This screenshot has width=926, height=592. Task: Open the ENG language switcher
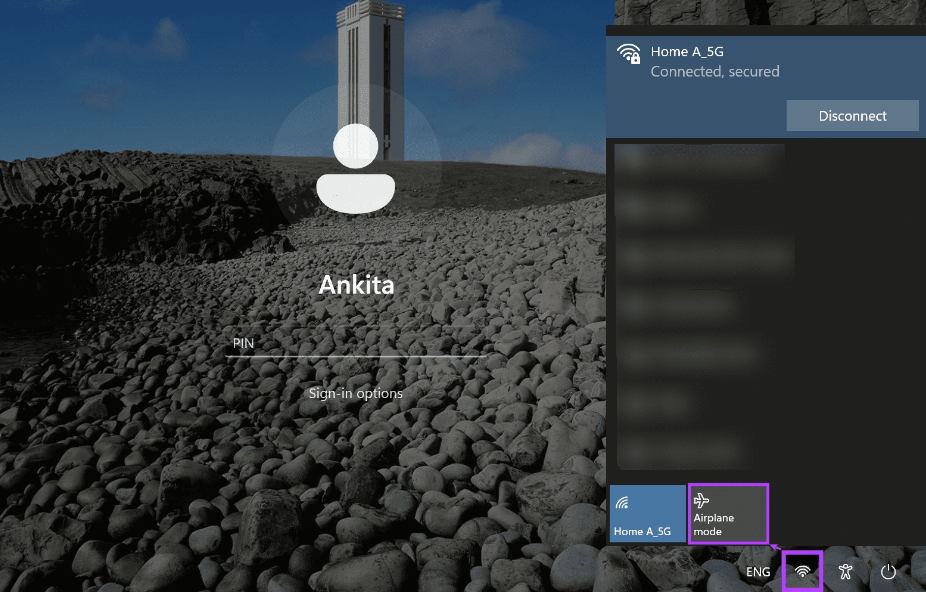coord(757,571)
